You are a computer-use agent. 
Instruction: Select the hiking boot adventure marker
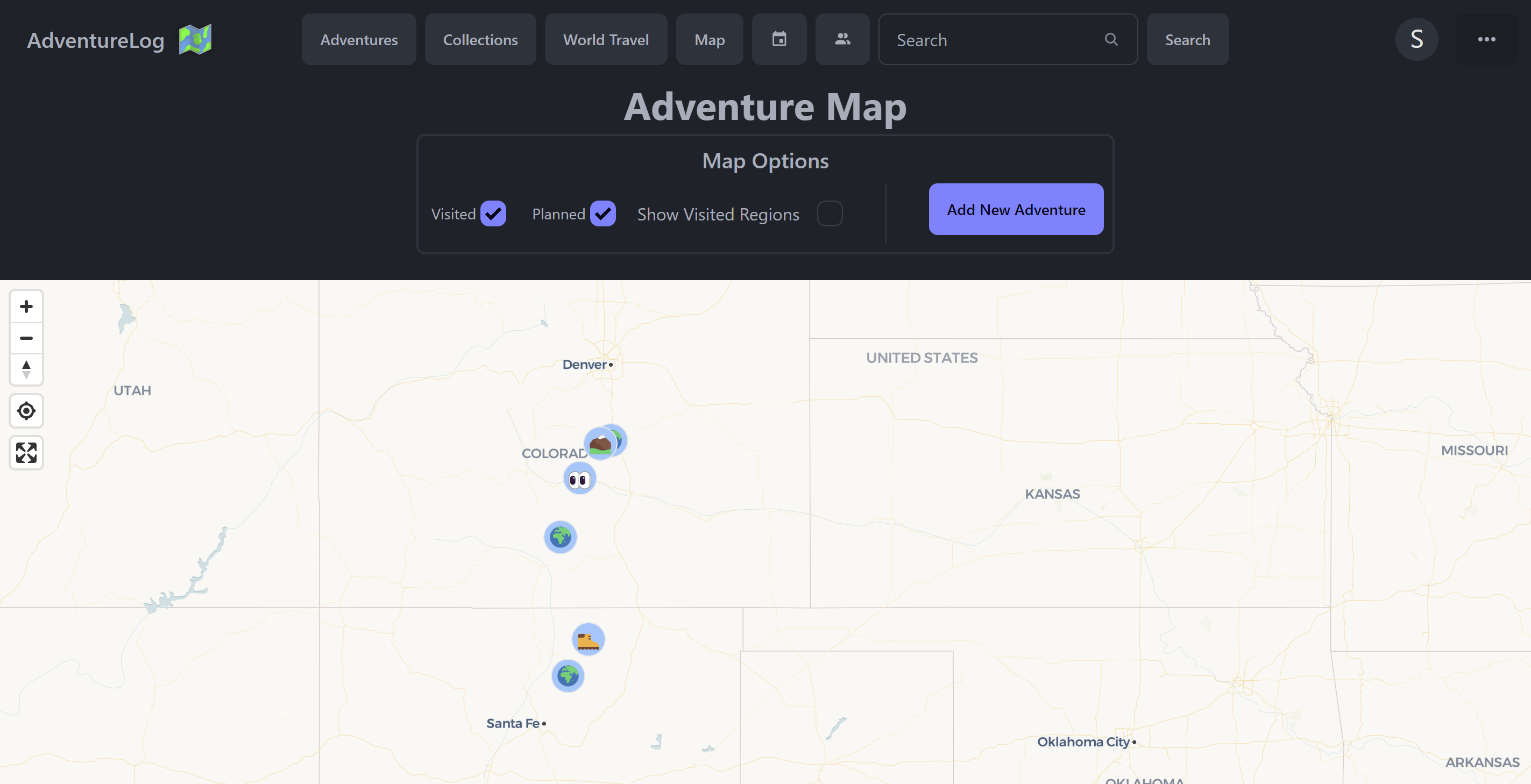click(589, 639)
